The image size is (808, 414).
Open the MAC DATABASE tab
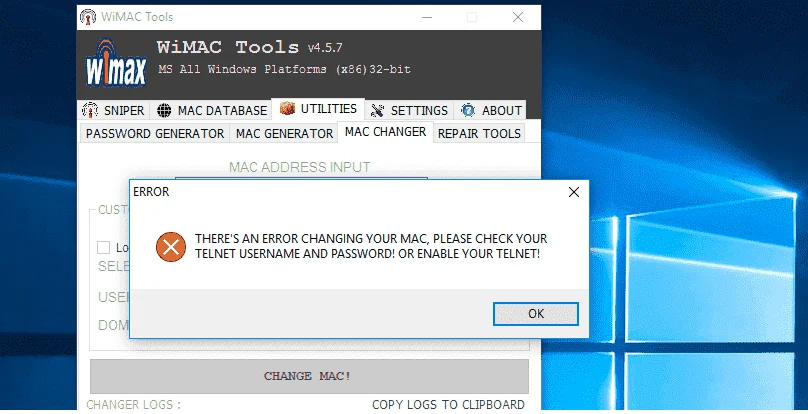[x=212, y=110]
